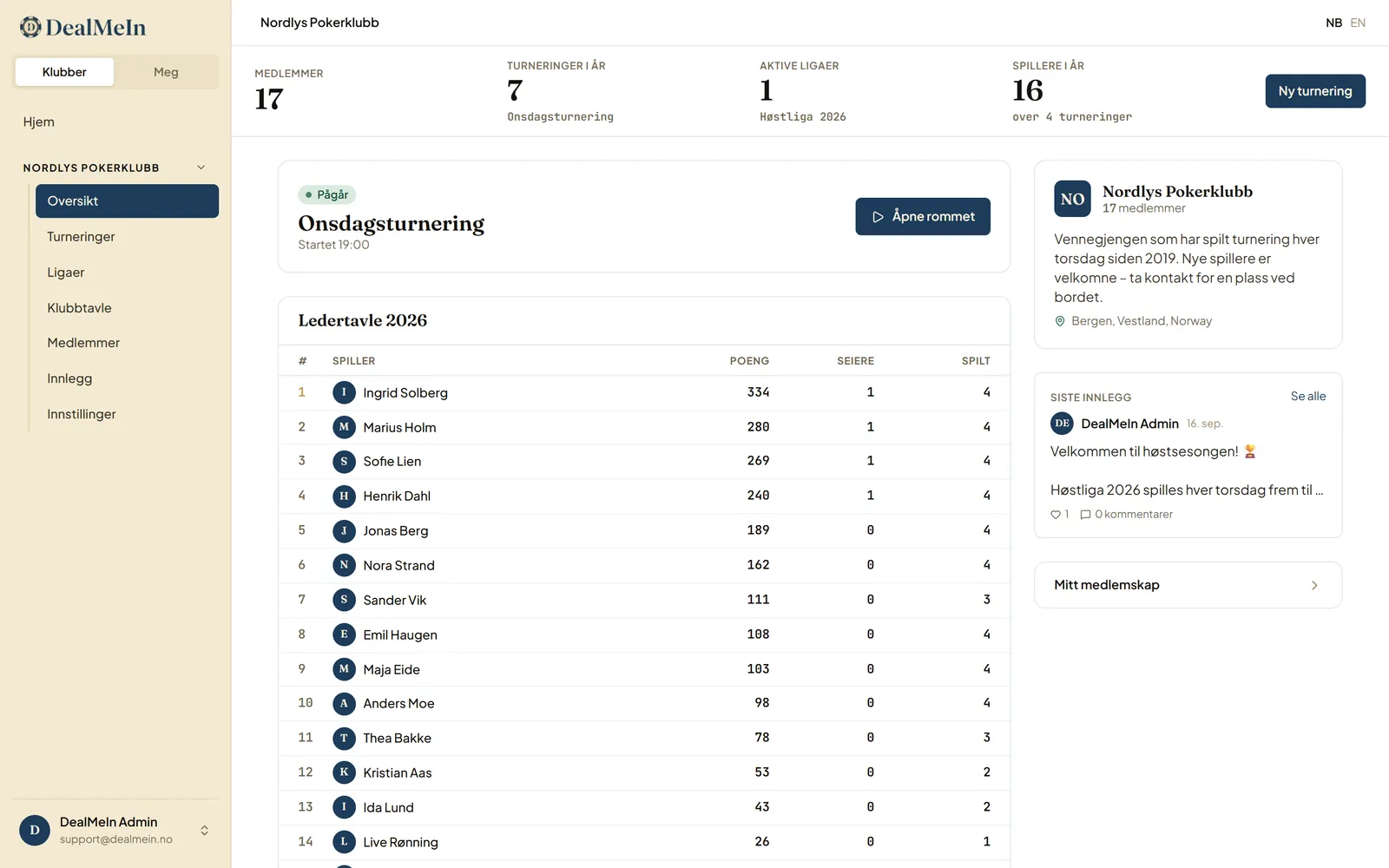
Task: Click the name Marius Holm
Action: pos(399,427)
